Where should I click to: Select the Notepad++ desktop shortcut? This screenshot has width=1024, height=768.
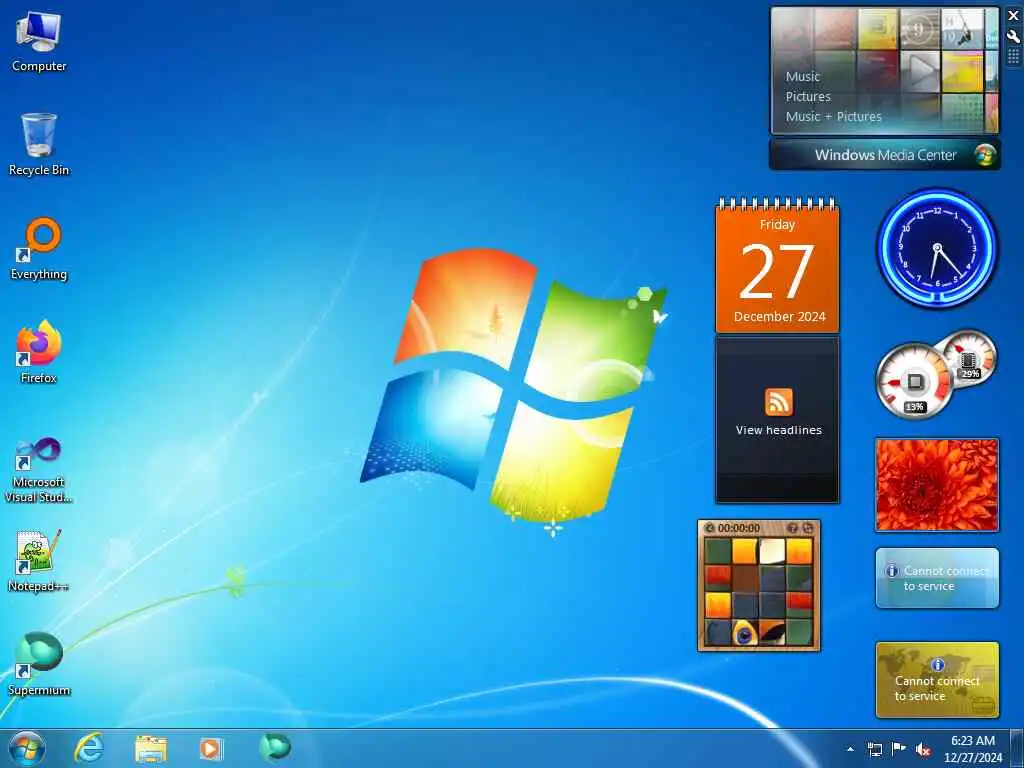(x=39, y=560)
